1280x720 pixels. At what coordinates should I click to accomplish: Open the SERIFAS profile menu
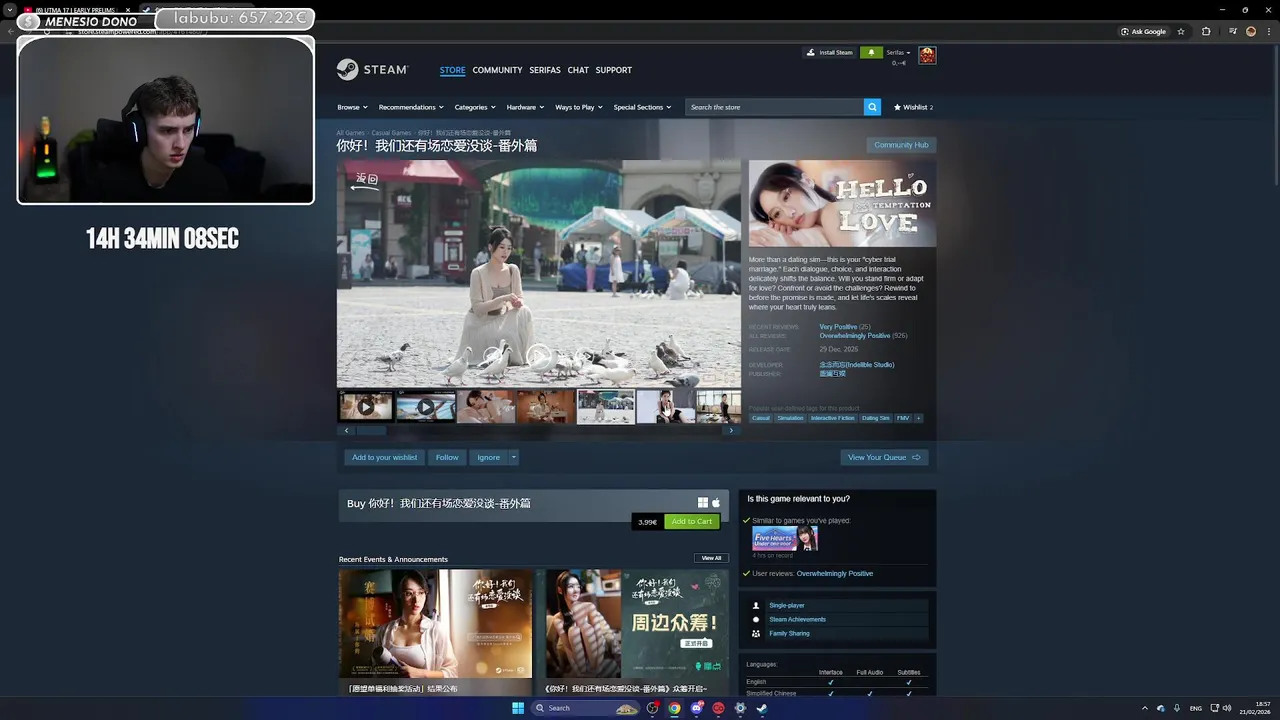coord(545,70)
